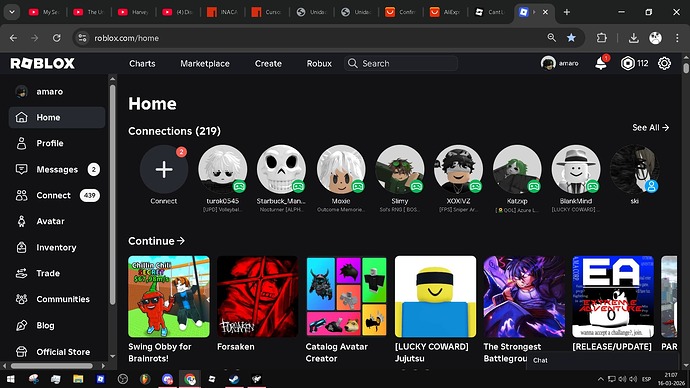Screen dimensions: 690x388
Task: Click Chrome icon in taskbar
Action: 190,379
